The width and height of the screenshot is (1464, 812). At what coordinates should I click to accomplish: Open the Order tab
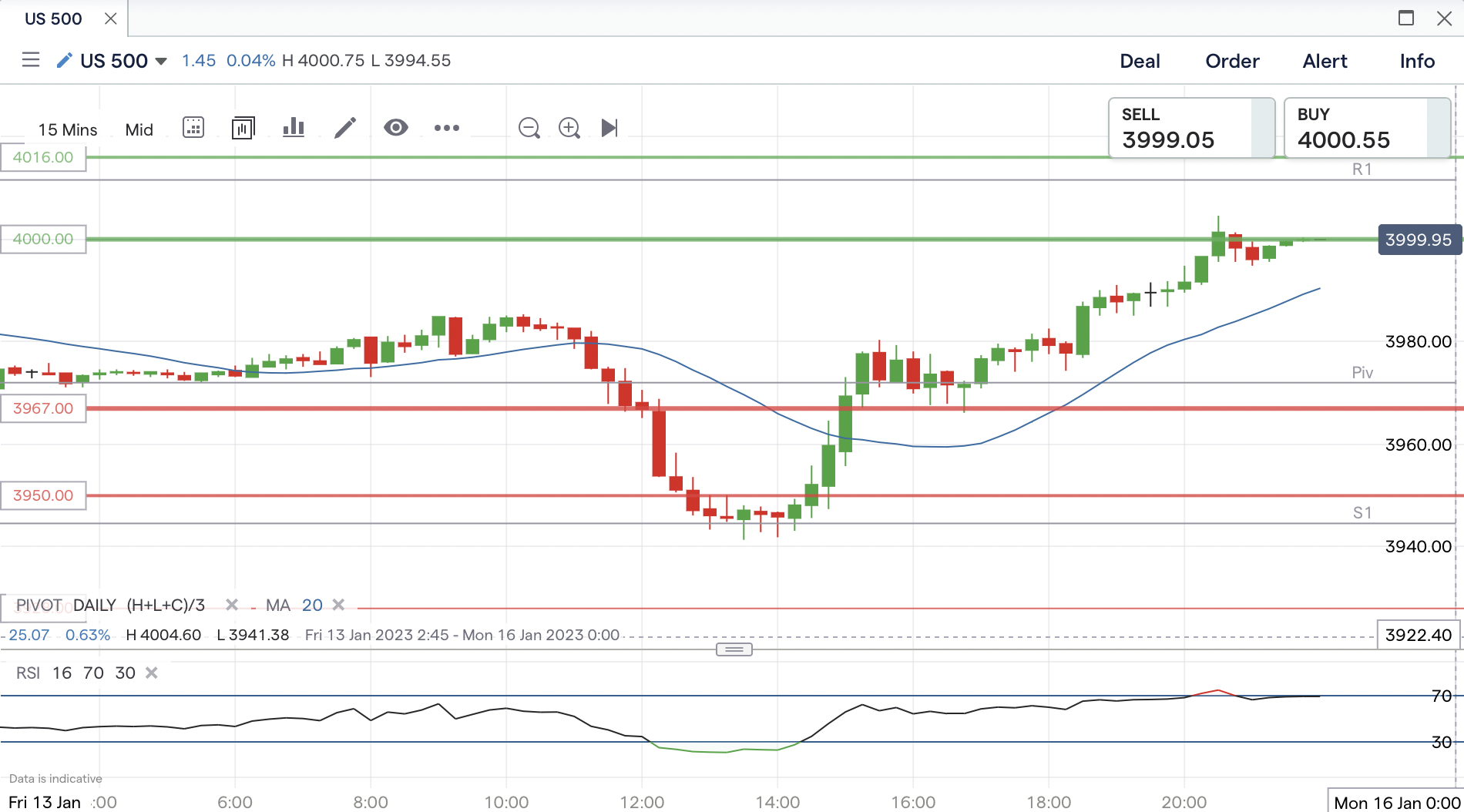point(1232,61)
